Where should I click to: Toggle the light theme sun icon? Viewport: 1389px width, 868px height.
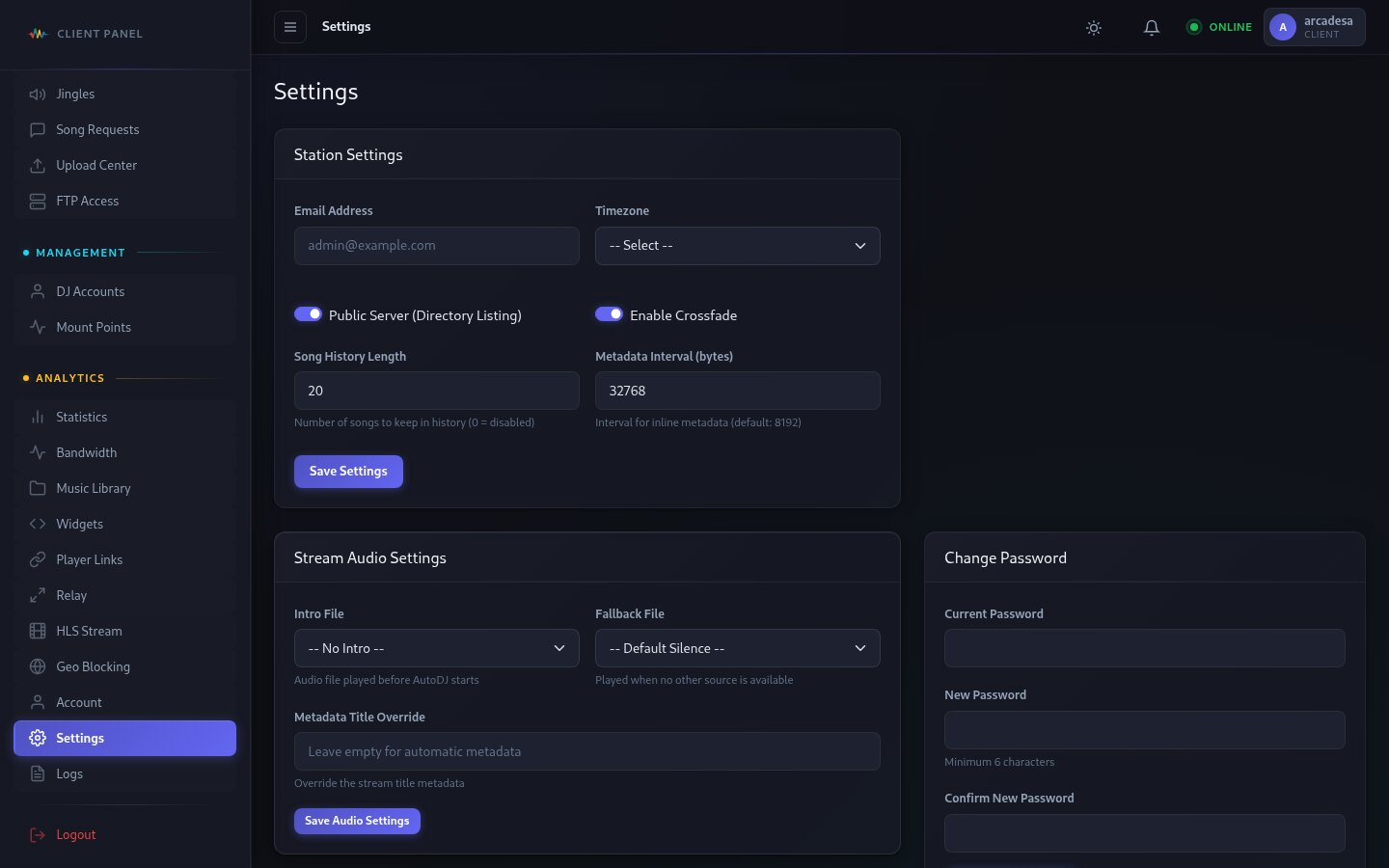1094,28
